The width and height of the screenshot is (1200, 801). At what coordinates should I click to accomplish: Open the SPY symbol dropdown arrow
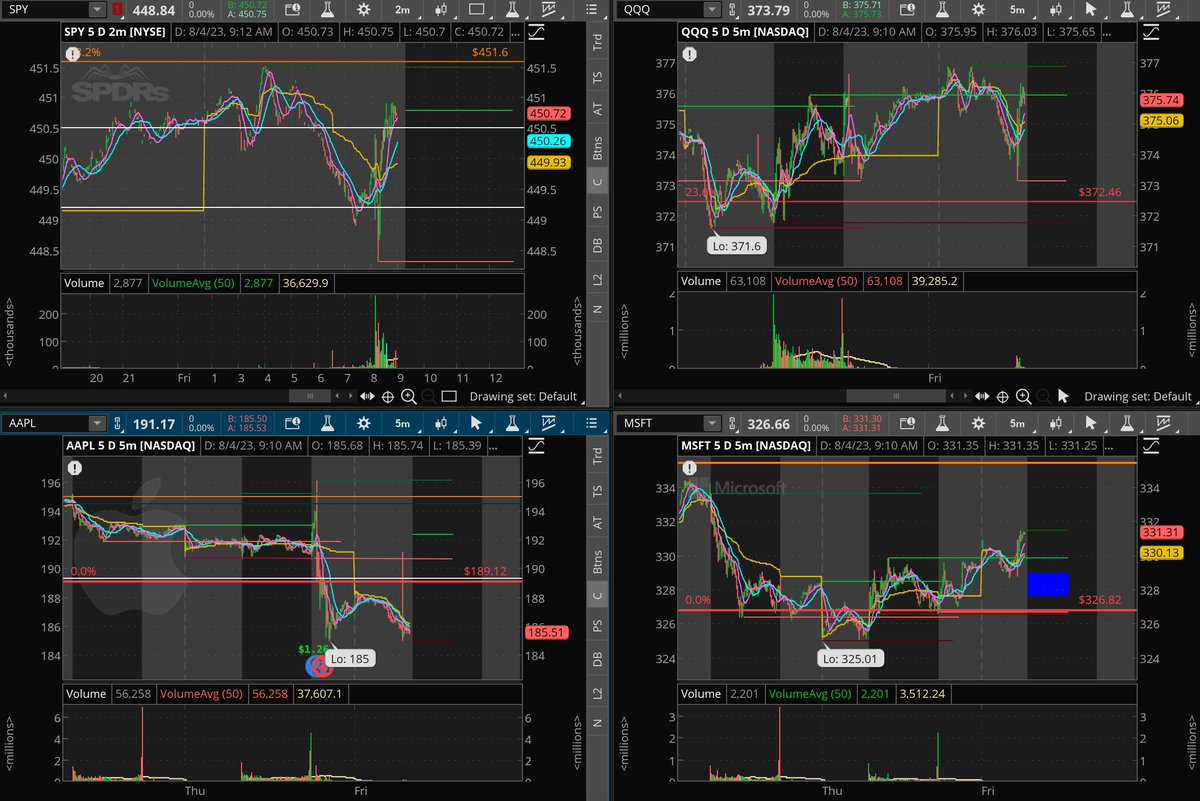[x=97, y=10]
